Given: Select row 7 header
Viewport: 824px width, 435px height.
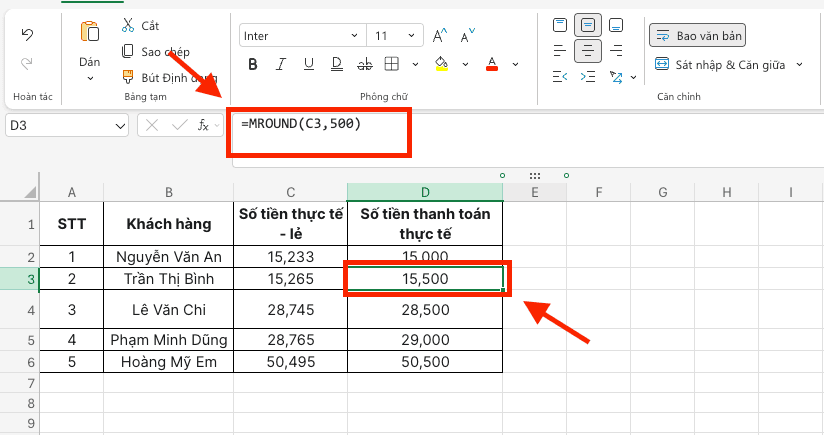Looking at the screenshot, I should 19,384.
